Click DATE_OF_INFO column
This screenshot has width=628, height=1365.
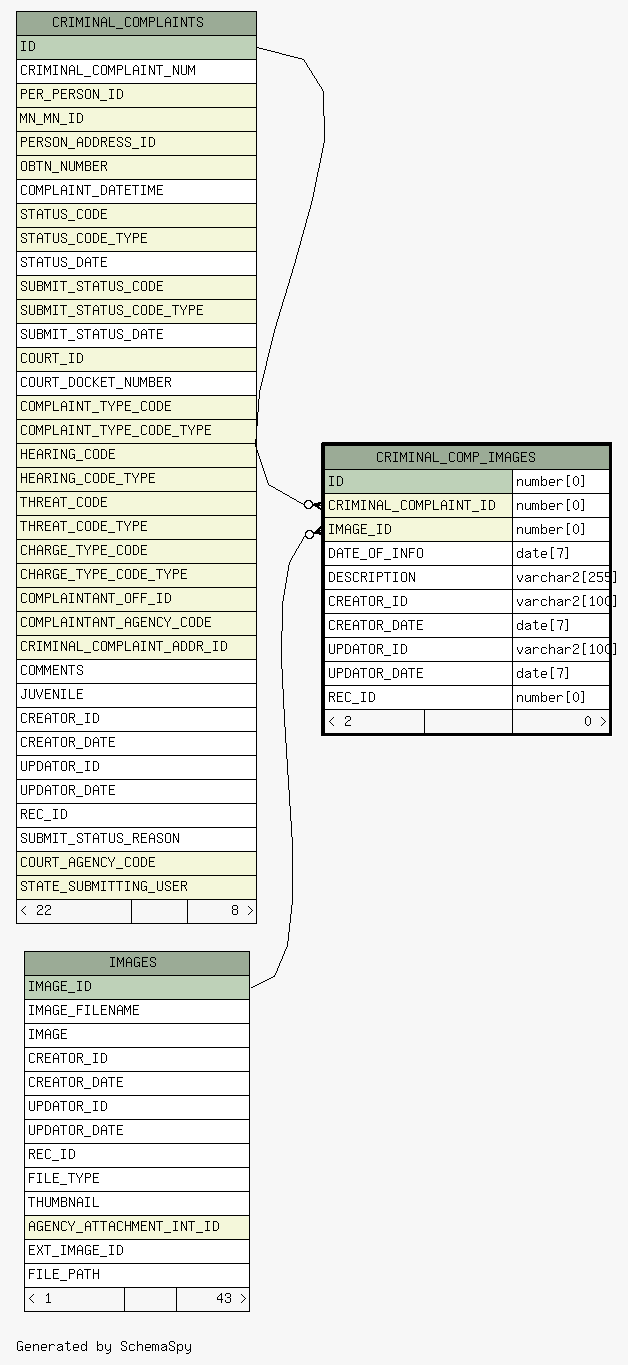click(418, 554)
